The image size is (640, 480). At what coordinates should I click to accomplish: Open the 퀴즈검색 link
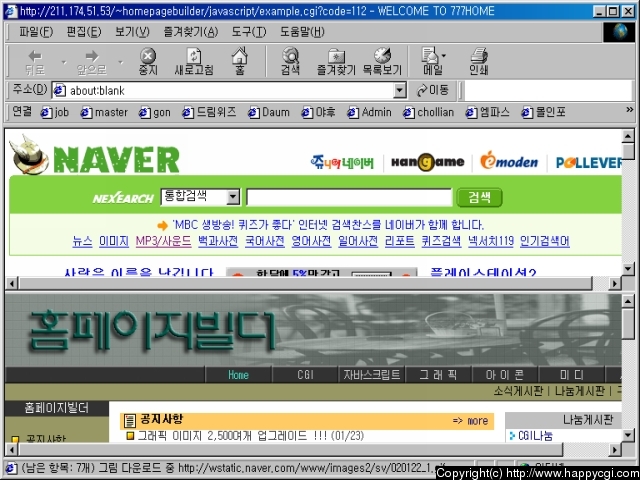click(441, 241)
